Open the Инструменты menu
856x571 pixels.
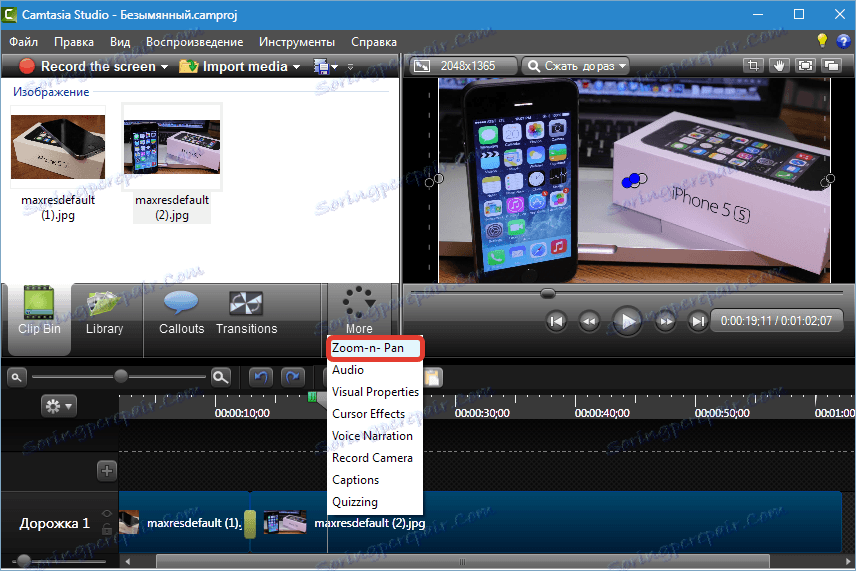tap(297, 42)
